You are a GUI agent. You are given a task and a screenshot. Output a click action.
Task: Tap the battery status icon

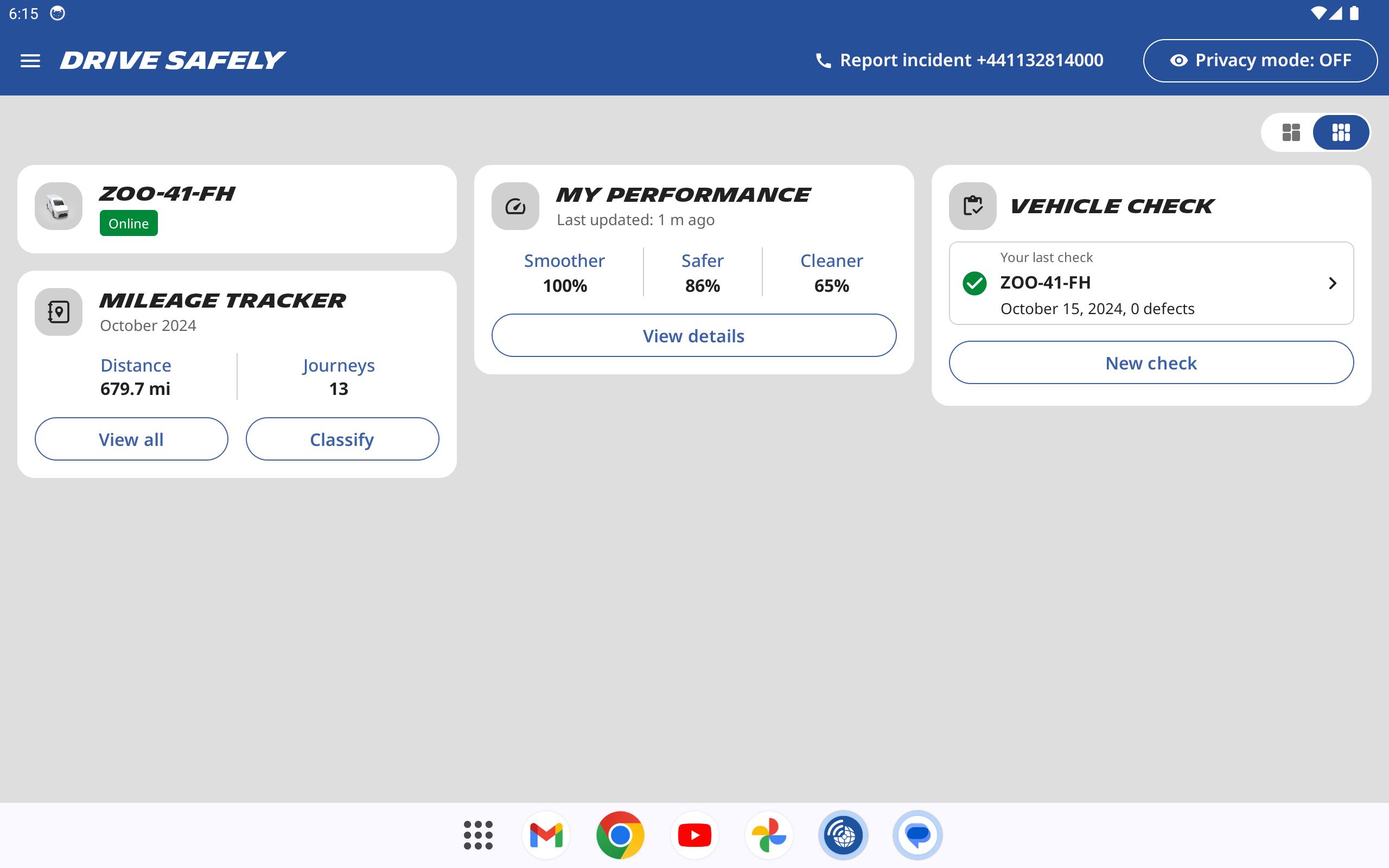[x=1354, y=13]
